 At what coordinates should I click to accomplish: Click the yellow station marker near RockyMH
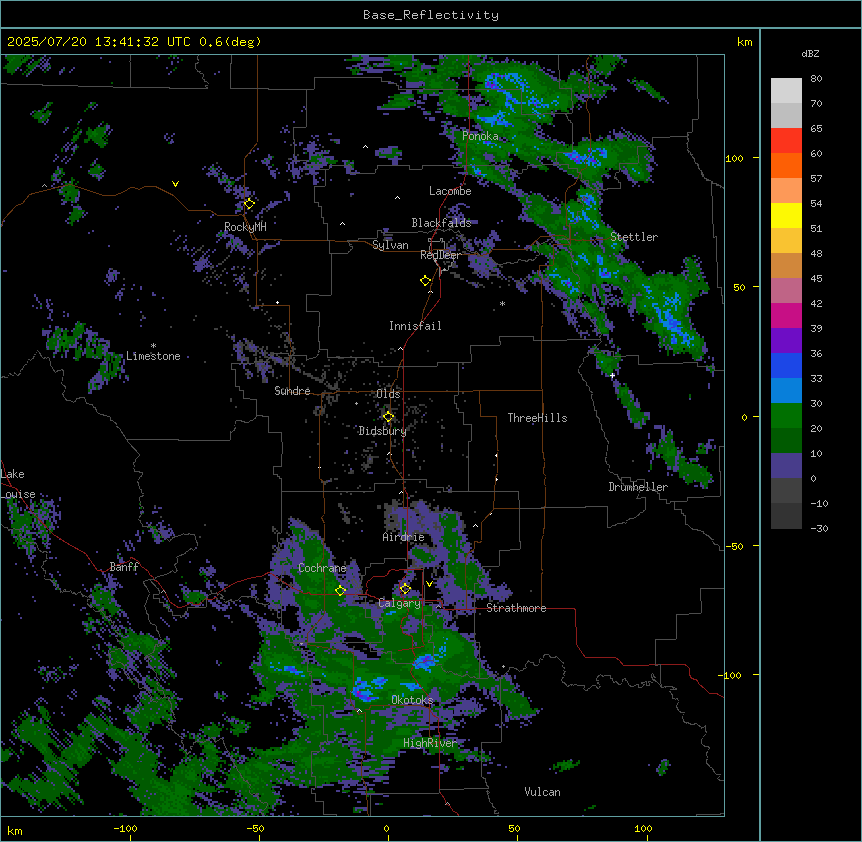[249, 204]
